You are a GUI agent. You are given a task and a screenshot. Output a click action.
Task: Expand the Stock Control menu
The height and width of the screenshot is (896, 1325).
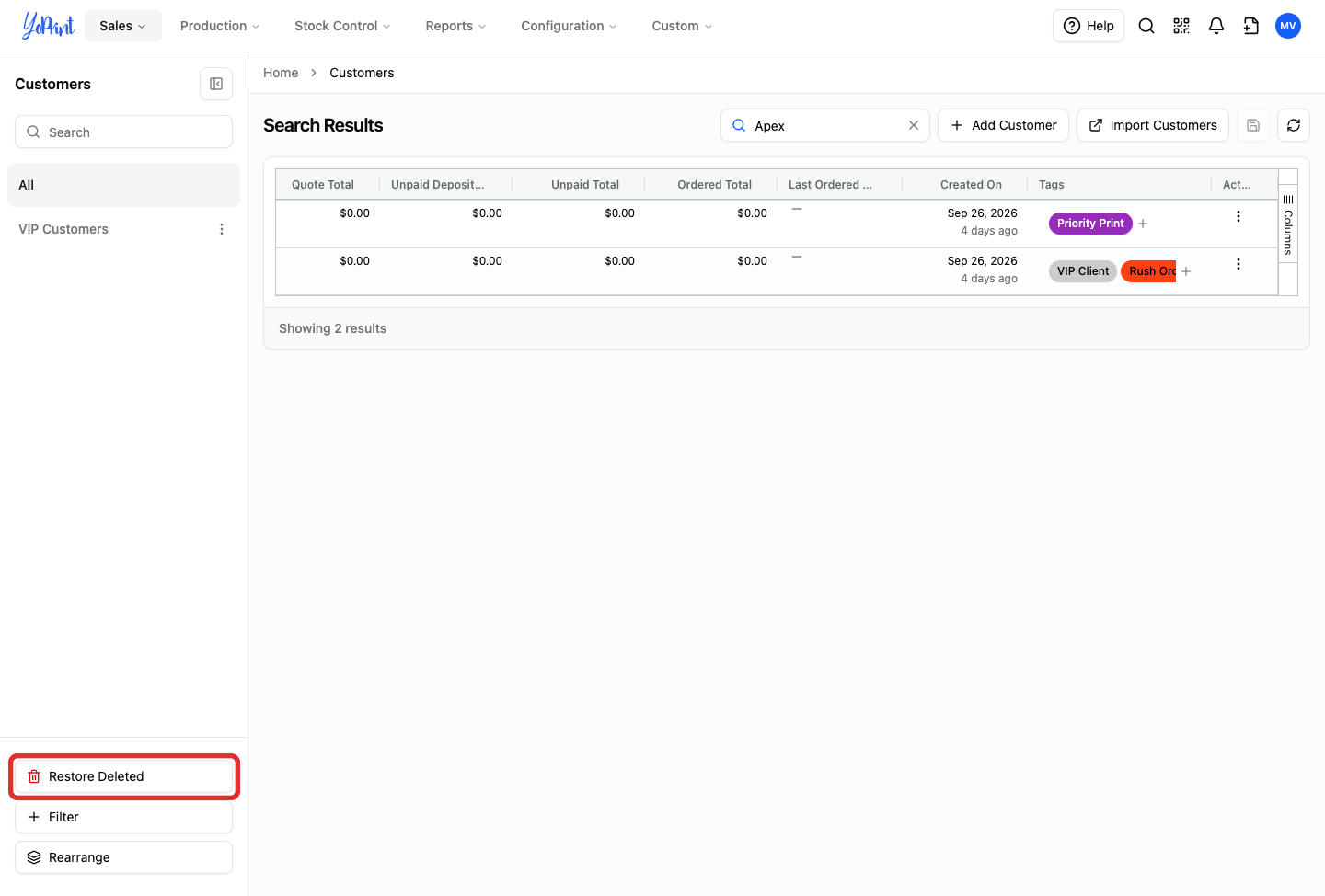[342, 26]
